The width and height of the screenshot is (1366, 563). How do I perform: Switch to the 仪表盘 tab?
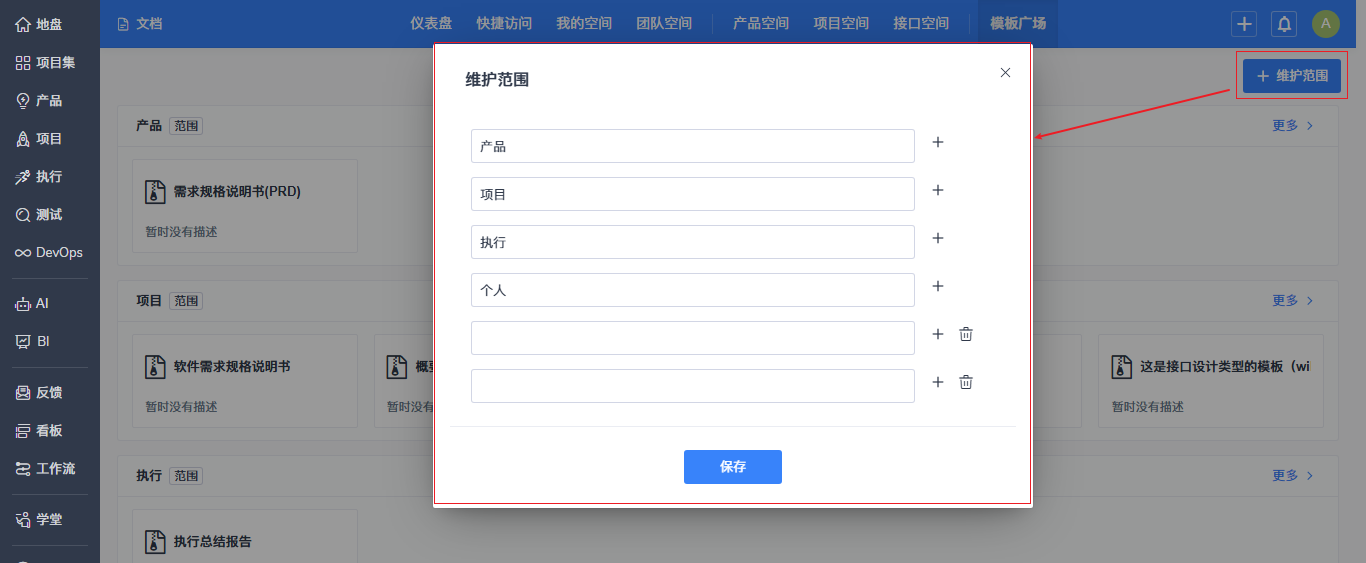tap(431, 24)
